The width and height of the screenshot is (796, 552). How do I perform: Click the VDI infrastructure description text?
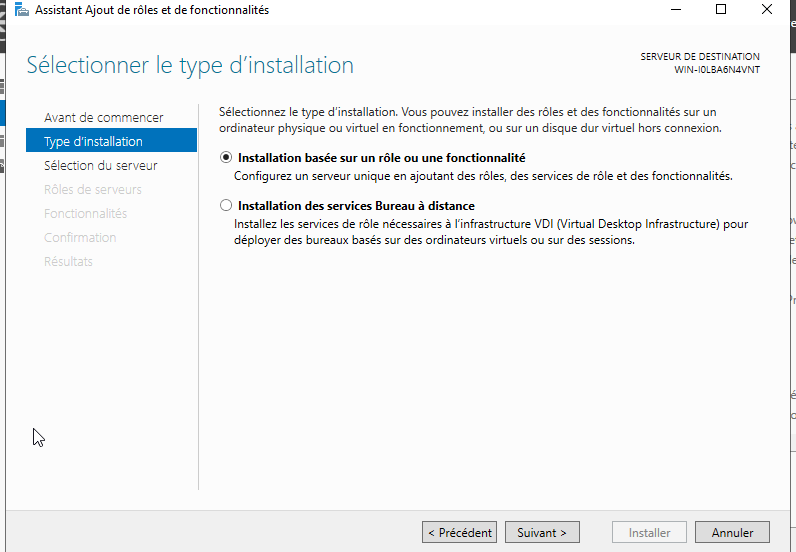click(x=490, y=233)
